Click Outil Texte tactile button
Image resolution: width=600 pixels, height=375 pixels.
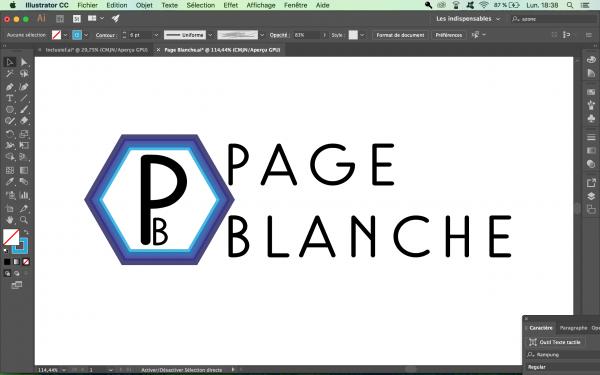pyautogui.click(x=555, y=342)
